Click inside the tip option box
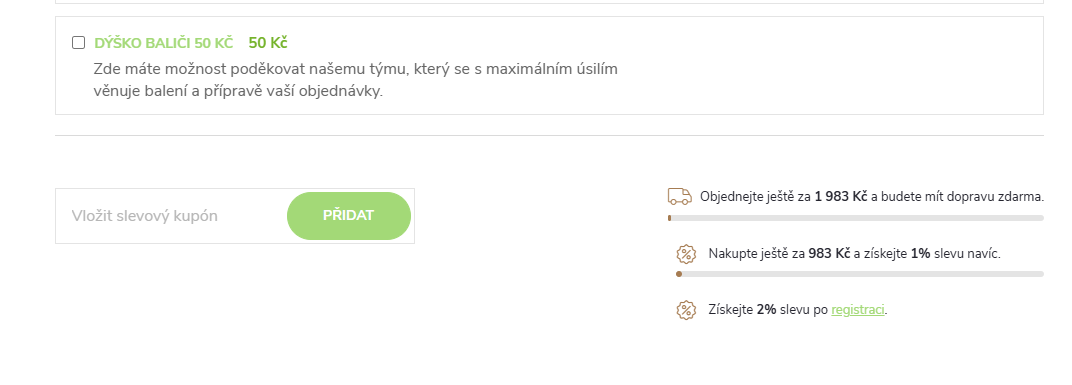 tap(549, 66)
